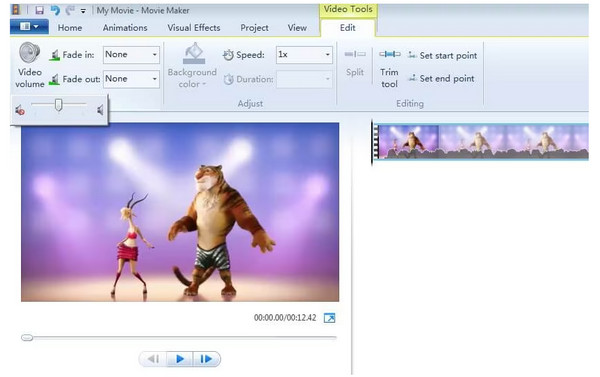Click the Split tool button
The image size is (600, 377).
tap(355, 63)
